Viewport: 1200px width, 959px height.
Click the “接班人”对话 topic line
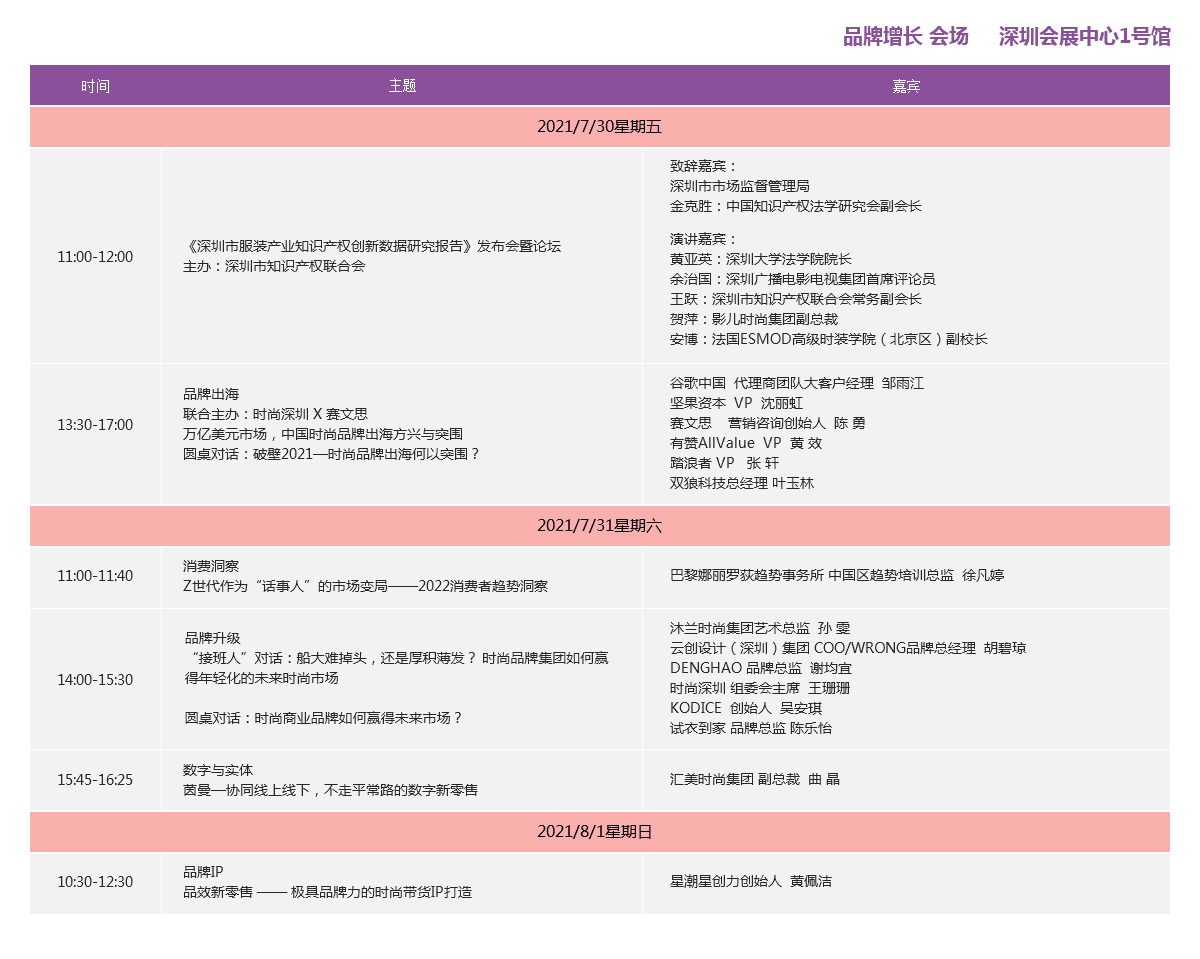pos(397,668)
